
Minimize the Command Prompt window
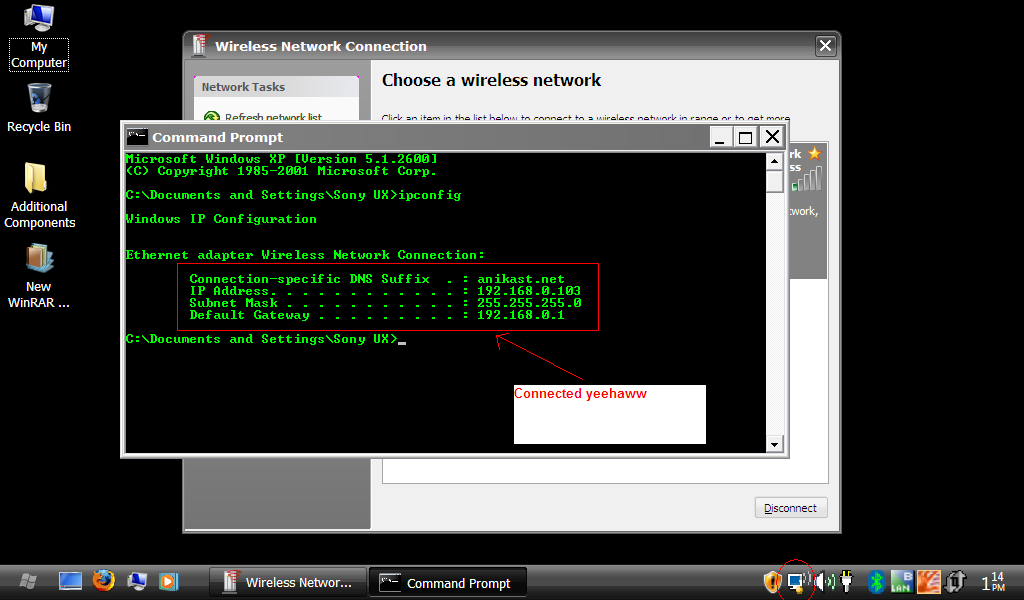[720, 137]
